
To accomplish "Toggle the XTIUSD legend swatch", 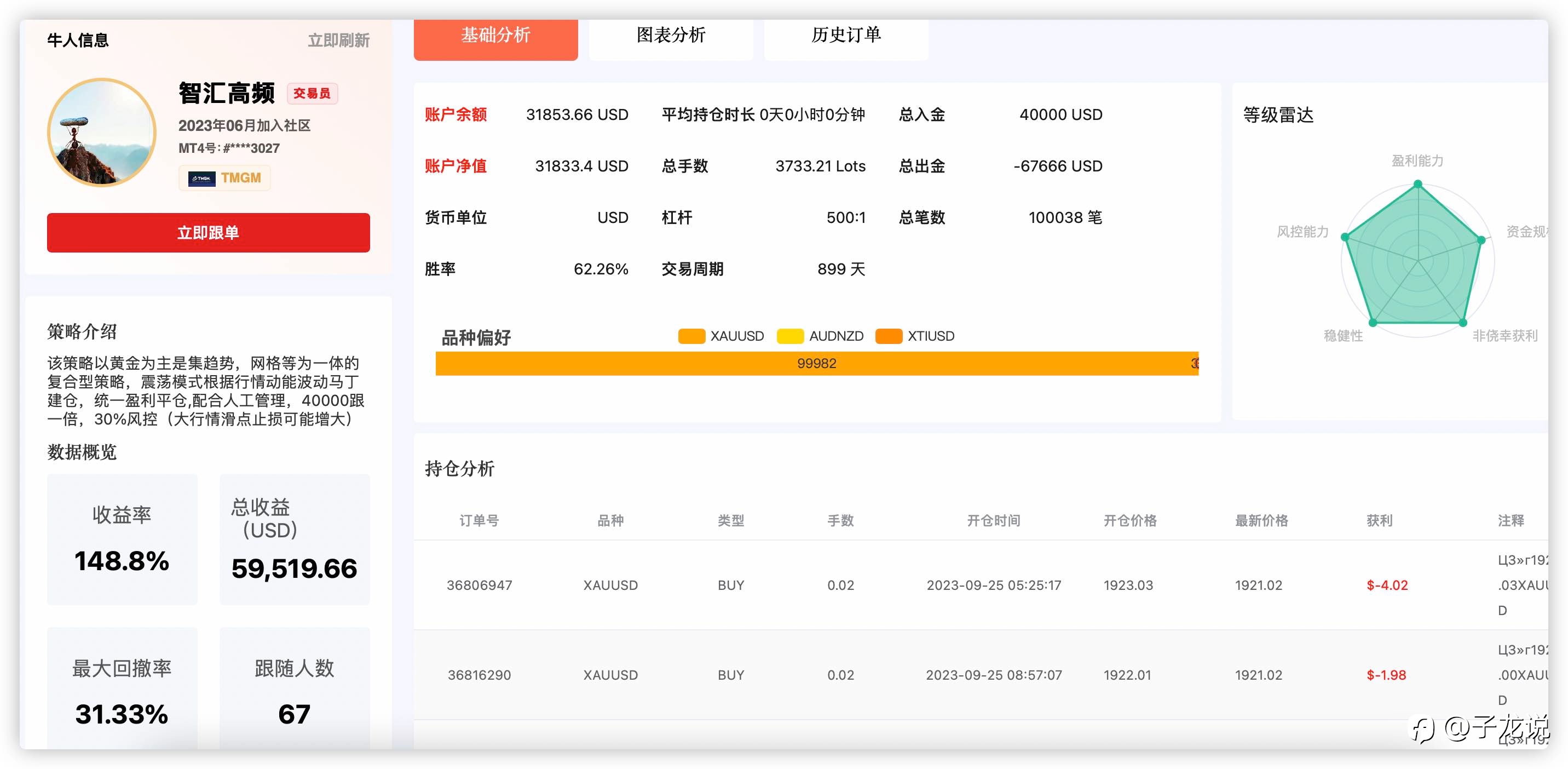I will [889, 336].
